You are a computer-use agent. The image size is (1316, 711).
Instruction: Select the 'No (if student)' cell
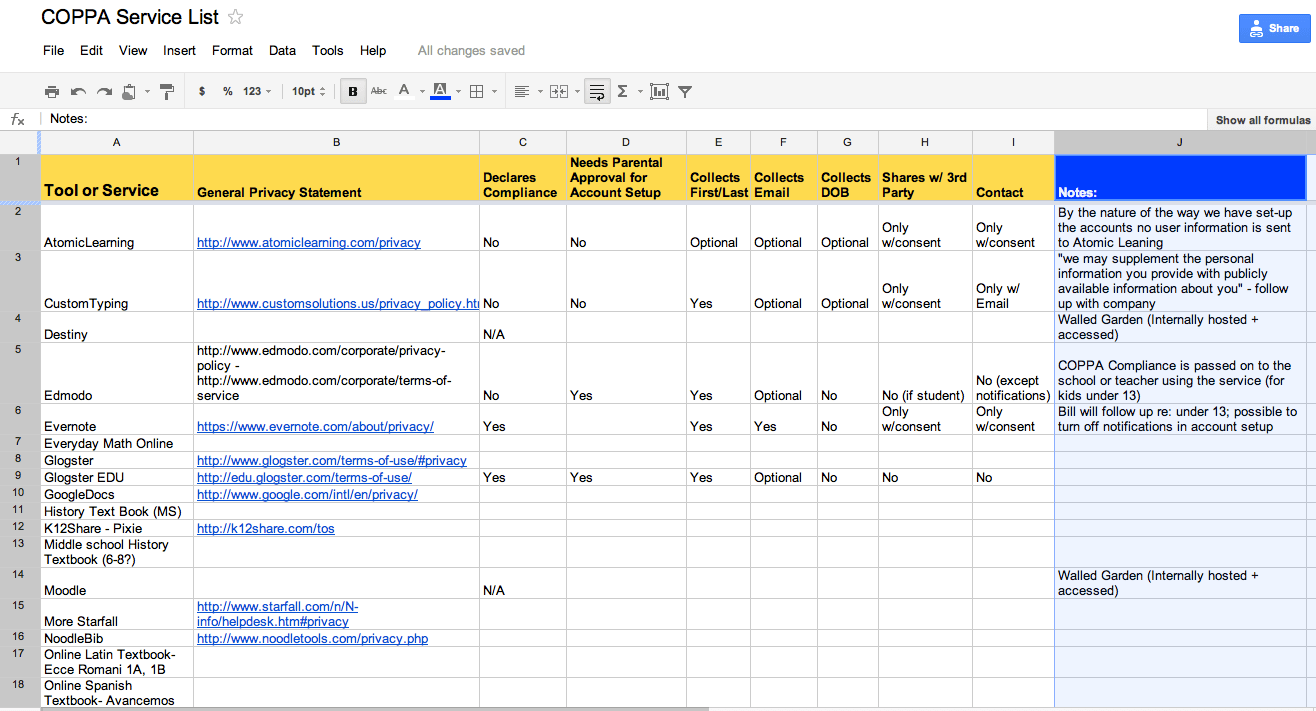coord(926,373)
